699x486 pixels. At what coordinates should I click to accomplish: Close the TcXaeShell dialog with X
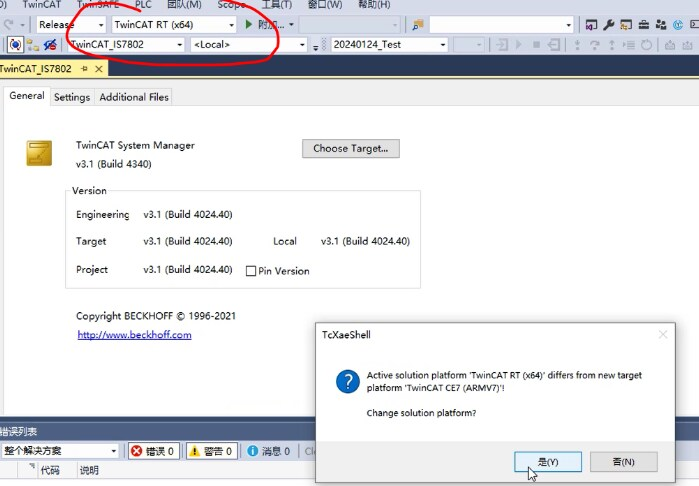coord(662,335)
